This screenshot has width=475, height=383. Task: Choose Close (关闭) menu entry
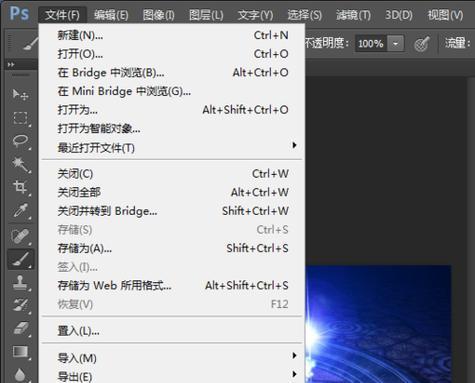[x=172, y=174]
